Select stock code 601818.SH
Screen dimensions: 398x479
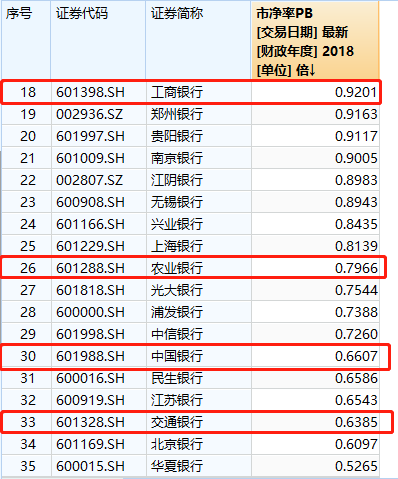[x=90, y=290]
